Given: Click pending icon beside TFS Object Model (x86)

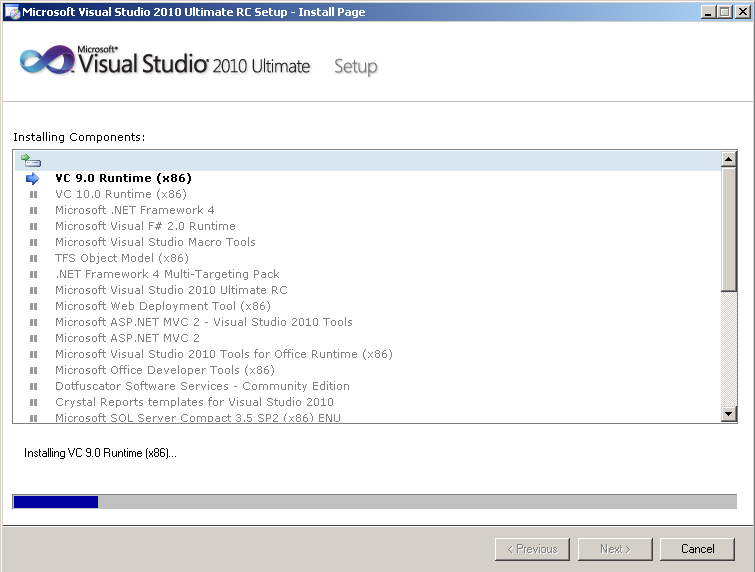Looking at the screenshot, I should click(x=33, y=259).
